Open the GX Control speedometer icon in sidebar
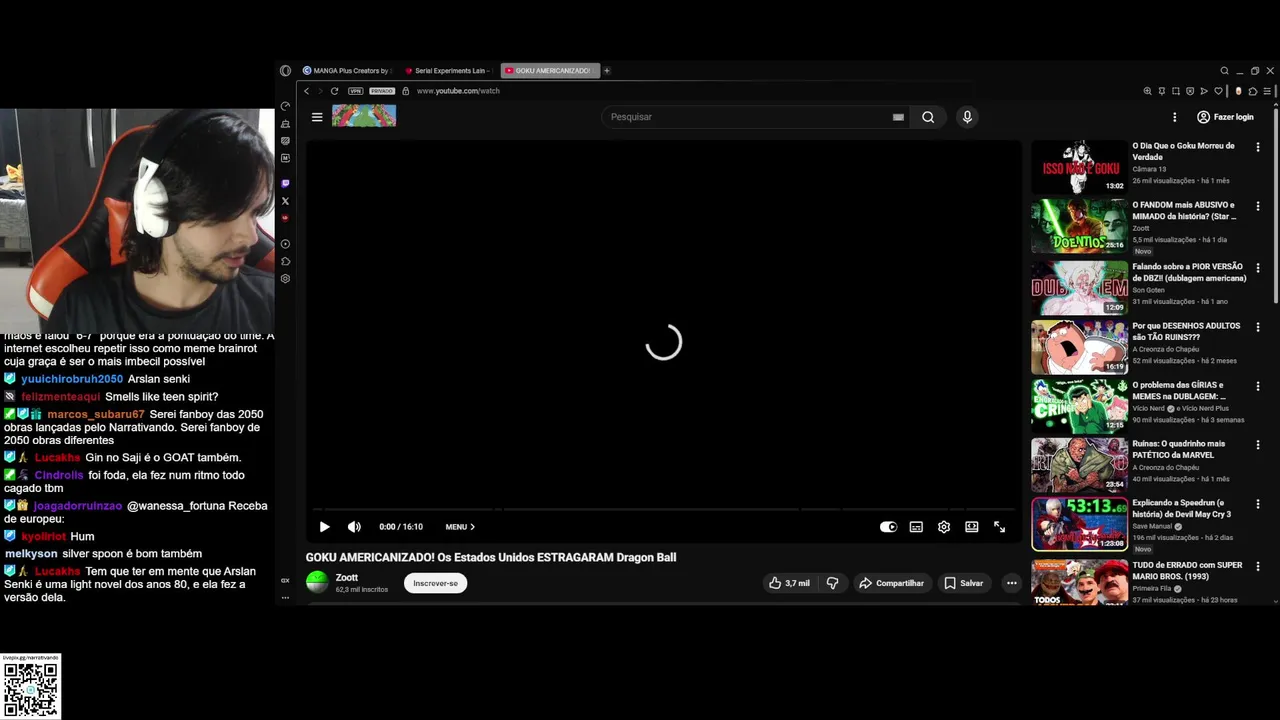Viewport: 1280px width, 720px height. [285, 107]
